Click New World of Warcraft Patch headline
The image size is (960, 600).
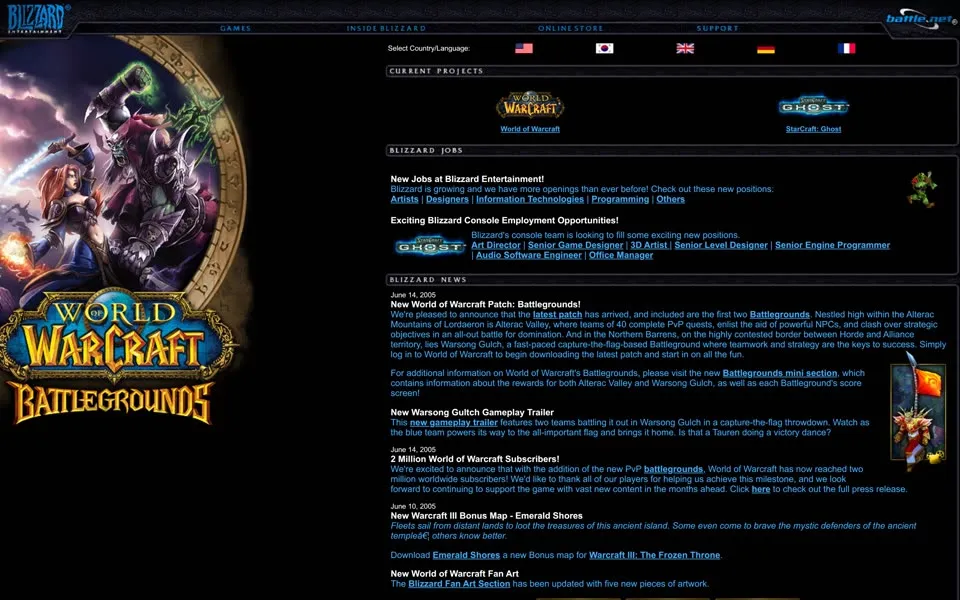(486, 304)
